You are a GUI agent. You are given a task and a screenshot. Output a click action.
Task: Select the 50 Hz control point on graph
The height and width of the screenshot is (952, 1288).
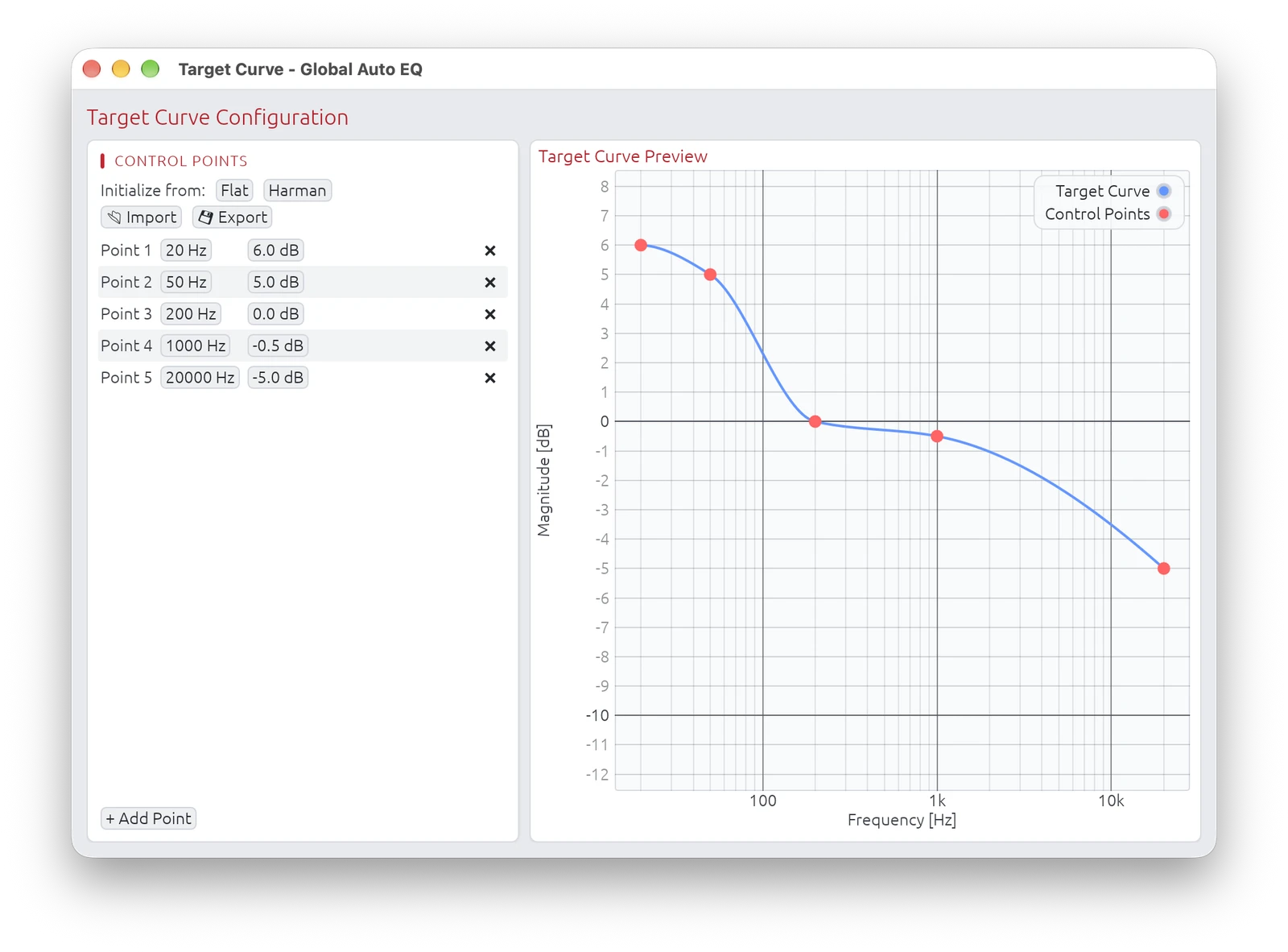(x=710, y=275)
